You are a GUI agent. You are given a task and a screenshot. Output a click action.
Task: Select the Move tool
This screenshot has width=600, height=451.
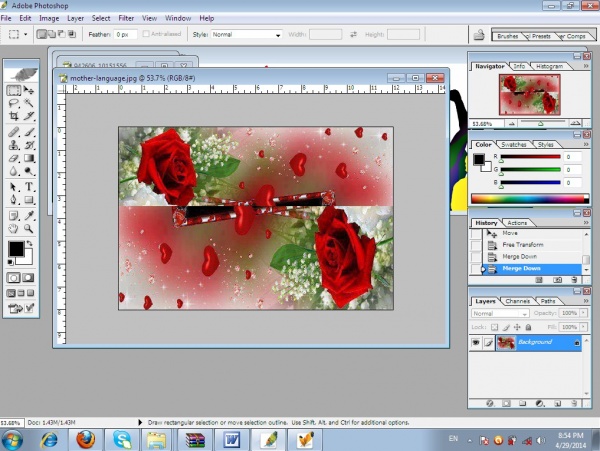tap(30, 91)
